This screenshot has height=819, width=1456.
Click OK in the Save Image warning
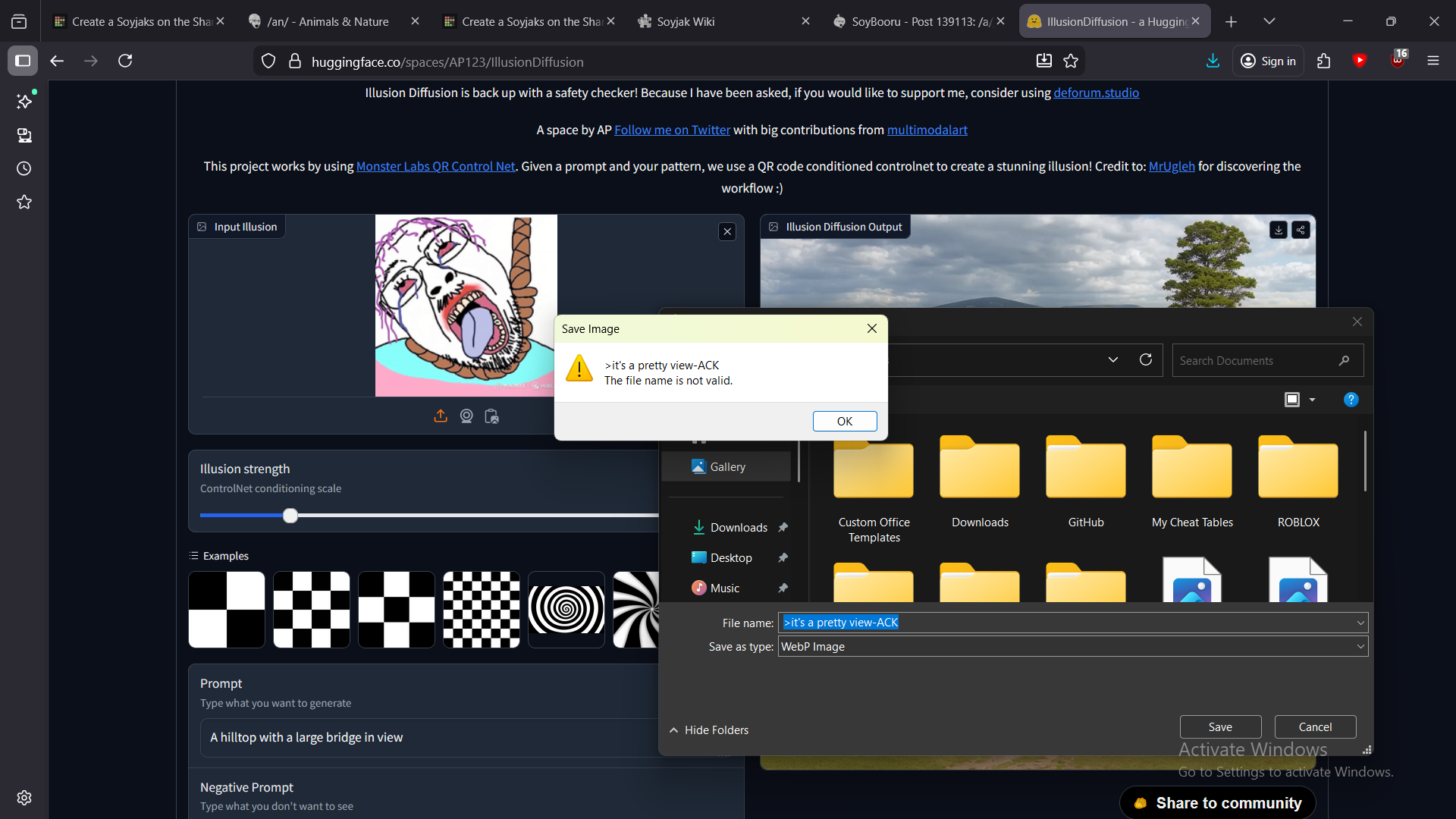[x=844, y=421]
